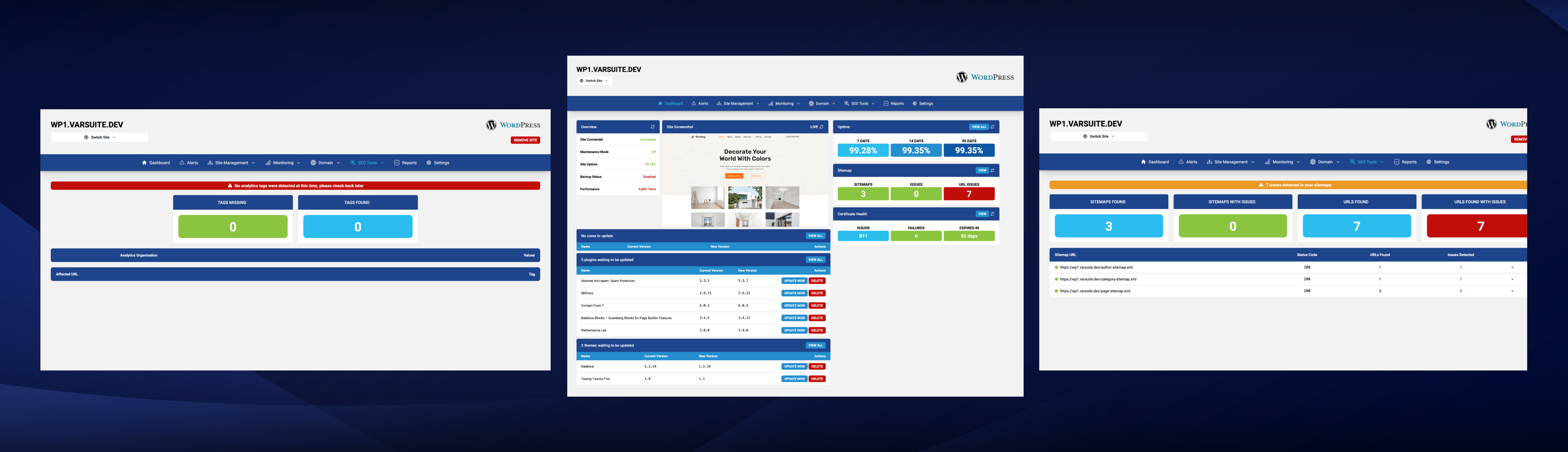
Task: Click the blue 7 DAYS uptime percentage block
Action: [862, 150]
